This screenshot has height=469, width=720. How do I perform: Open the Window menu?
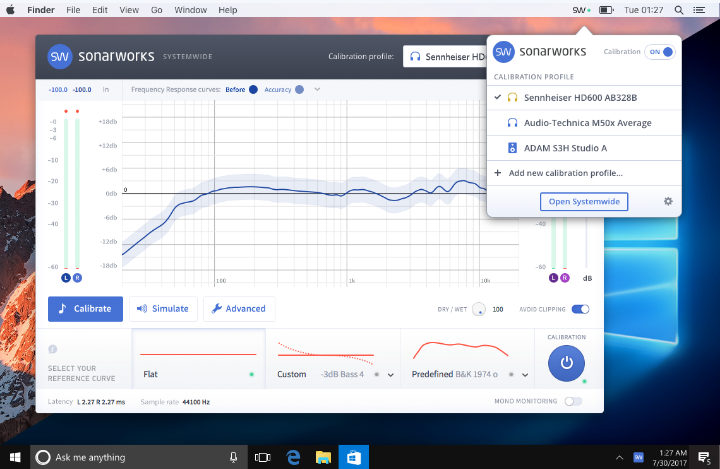pos(191,10)
